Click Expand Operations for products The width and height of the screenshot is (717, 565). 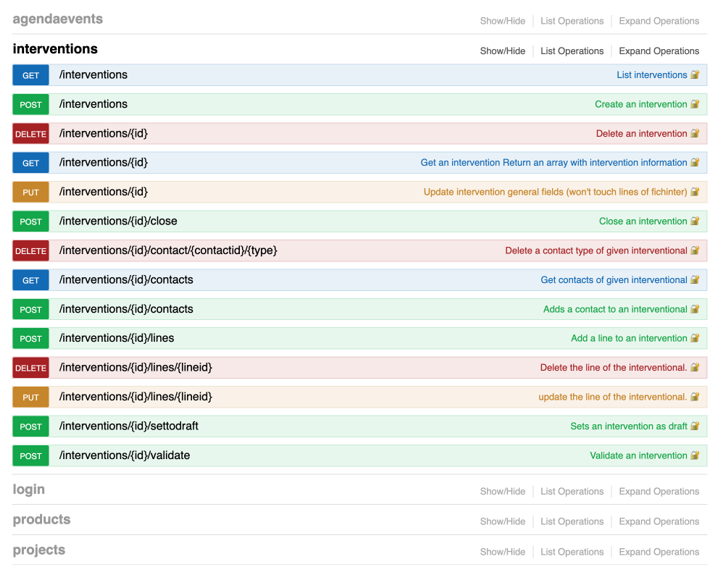[659, 522]
